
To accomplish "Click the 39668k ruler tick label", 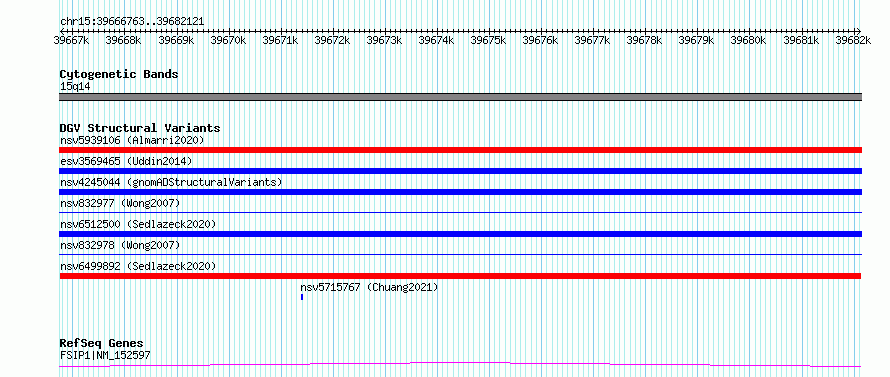I will point(123,40).
